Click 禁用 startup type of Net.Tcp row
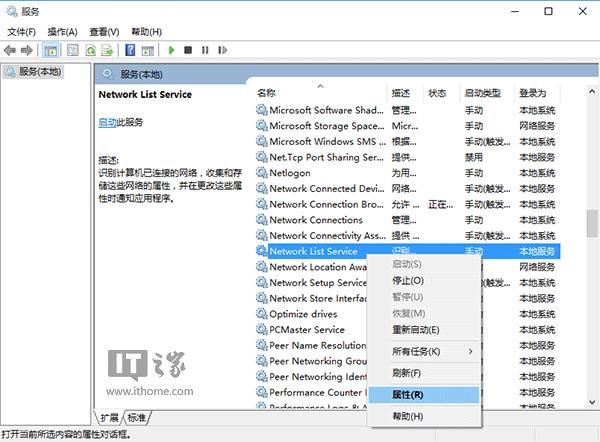 click(474, 157)
